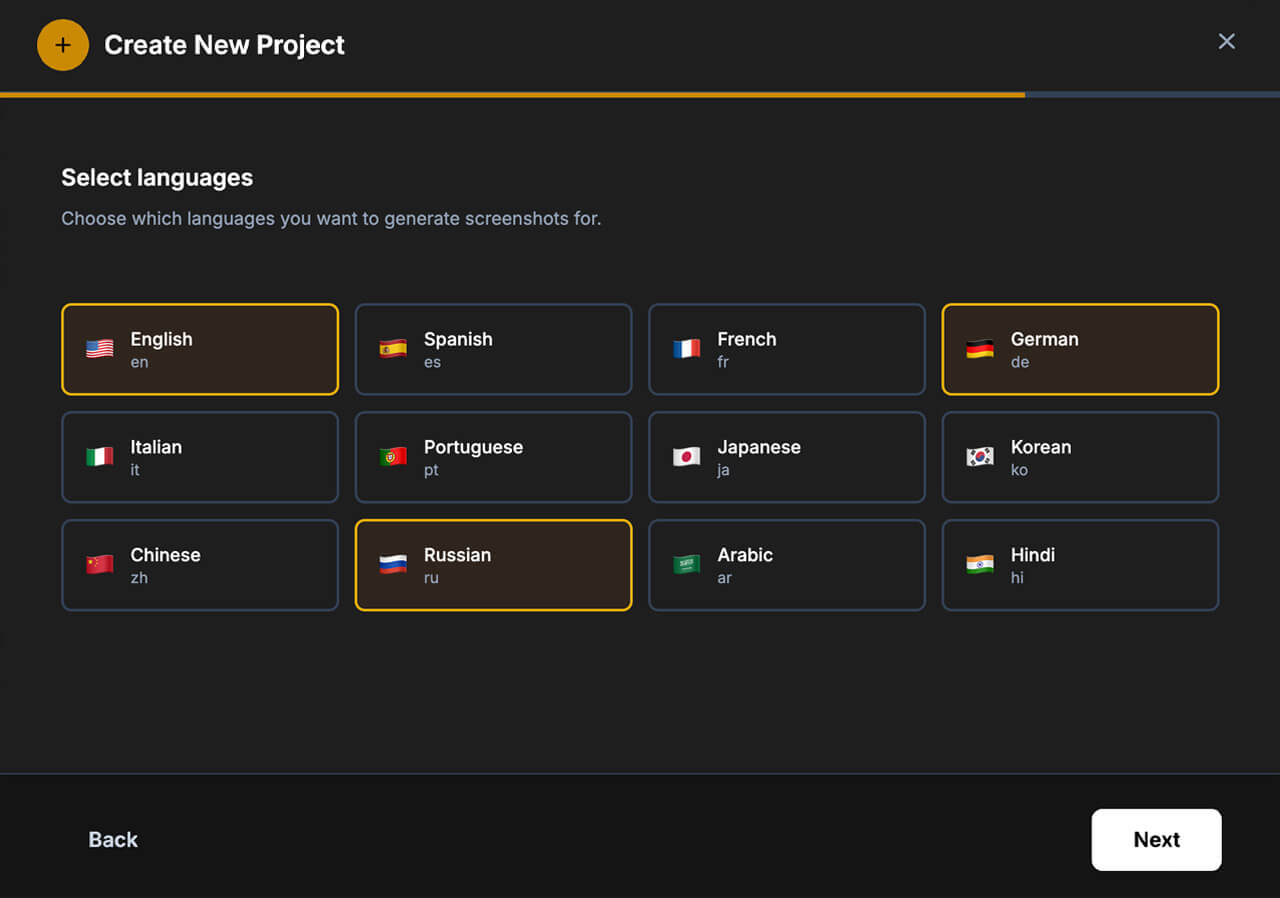
Task: Click the plus icon beside Create New Project
Action: 63,45
